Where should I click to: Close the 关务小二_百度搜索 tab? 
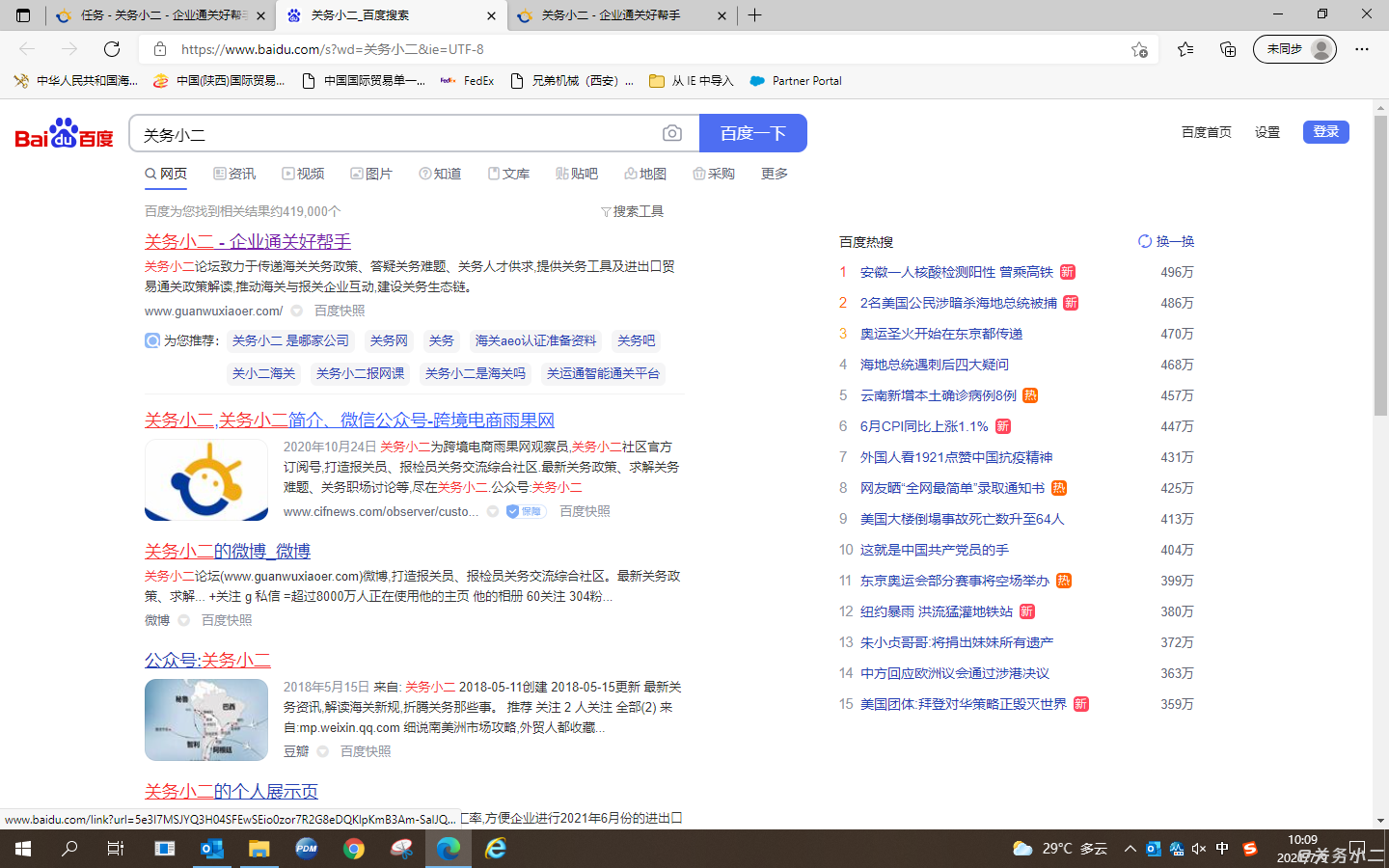[x=491, y=15]
